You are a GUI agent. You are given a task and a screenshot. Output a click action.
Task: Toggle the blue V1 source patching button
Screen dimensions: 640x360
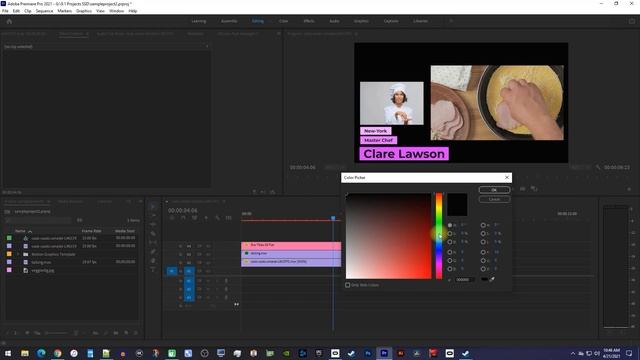[172, 271]
